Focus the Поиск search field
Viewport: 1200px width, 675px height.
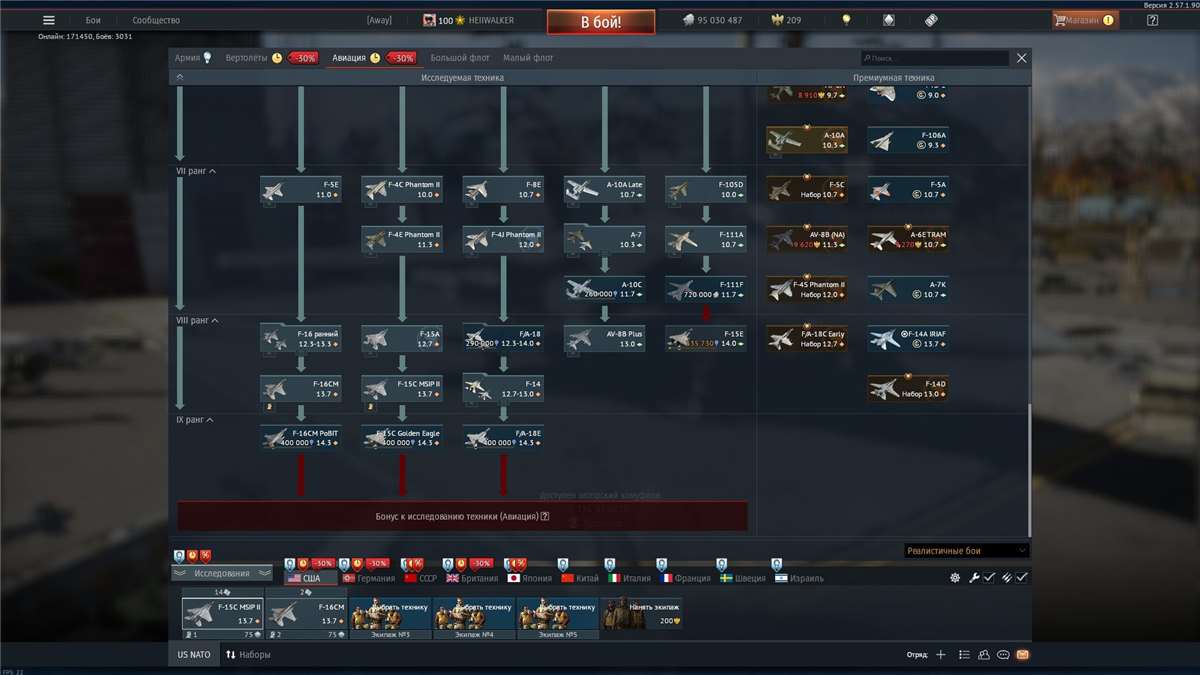935,59
